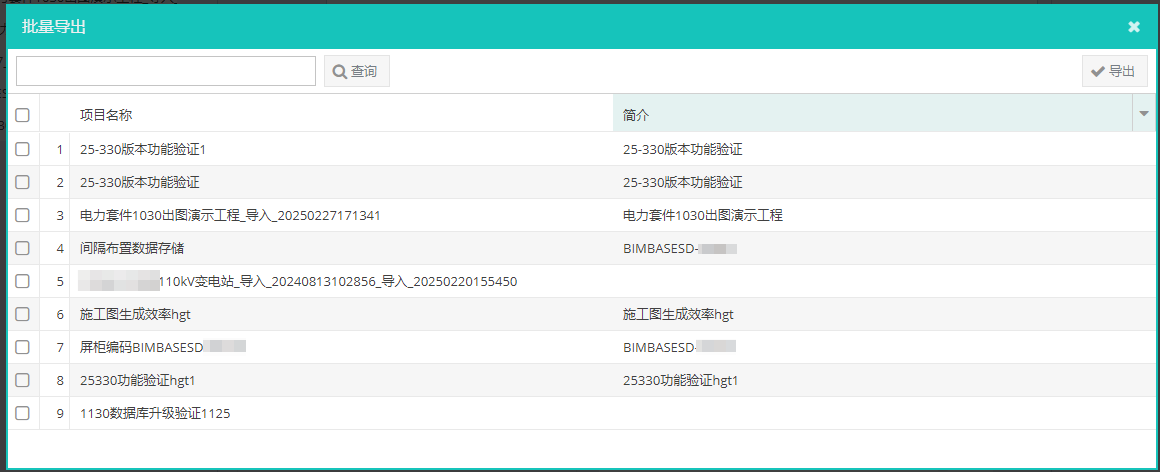1160x472 pixels.
Task: Tick checkbox for 1130数据库升级验证1125
Action: [x=22, y=414]
